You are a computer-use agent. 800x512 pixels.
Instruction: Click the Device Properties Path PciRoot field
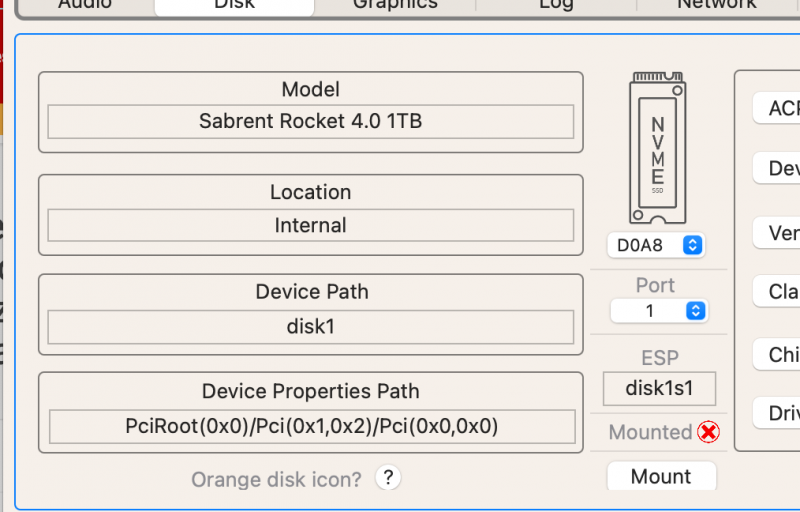point(311,426)
